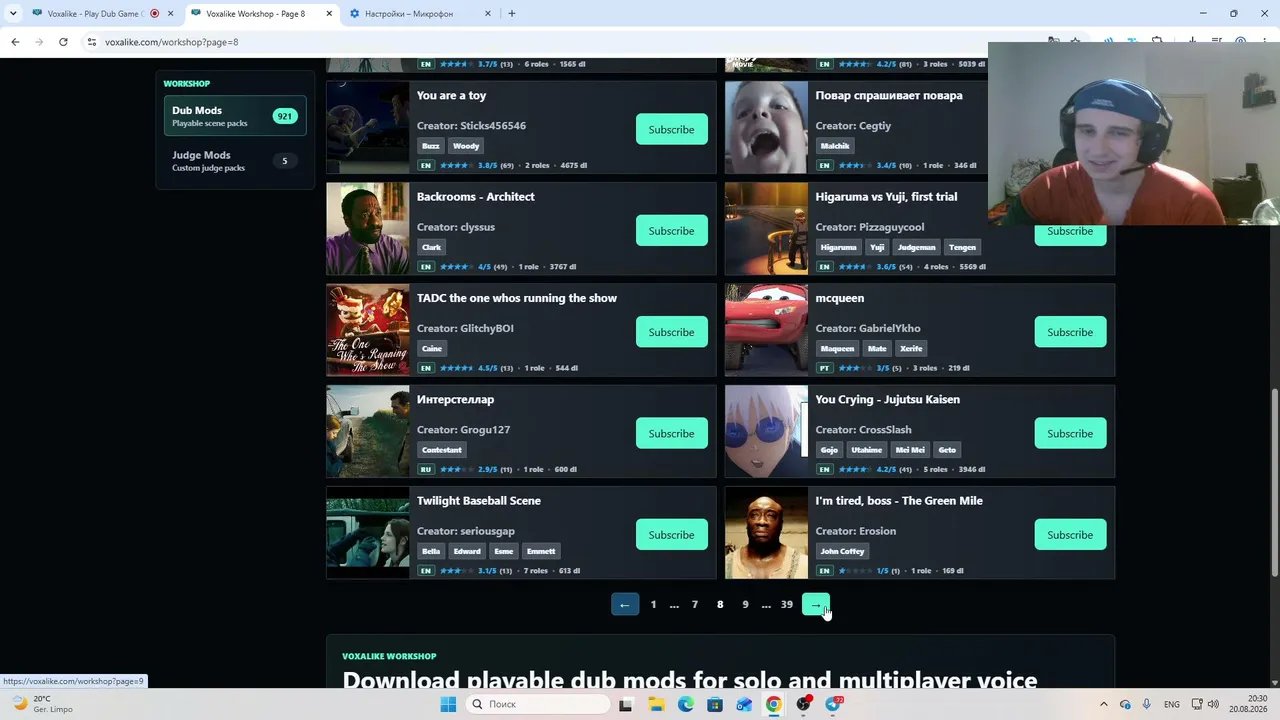Click the Gojo role tag
Image resolution: width=1280 pixels, height=720 pixels.
point(830,450)
